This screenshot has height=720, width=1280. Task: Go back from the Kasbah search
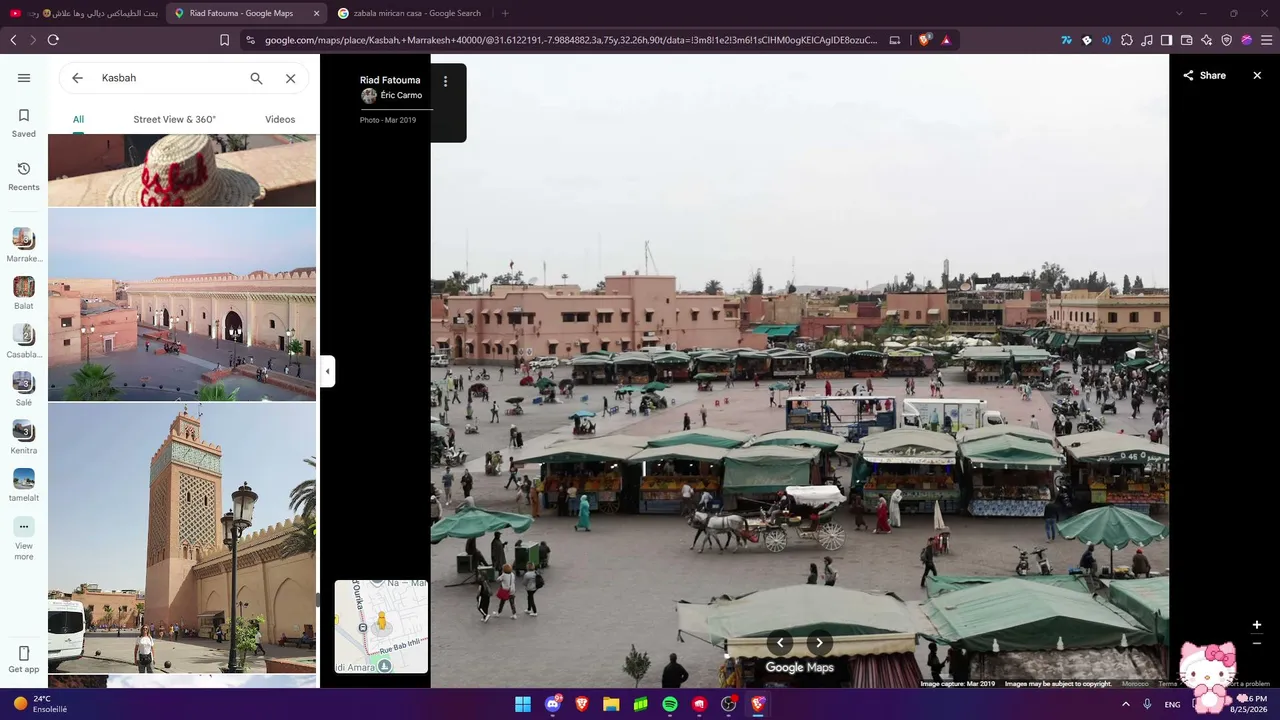(77, 78)
